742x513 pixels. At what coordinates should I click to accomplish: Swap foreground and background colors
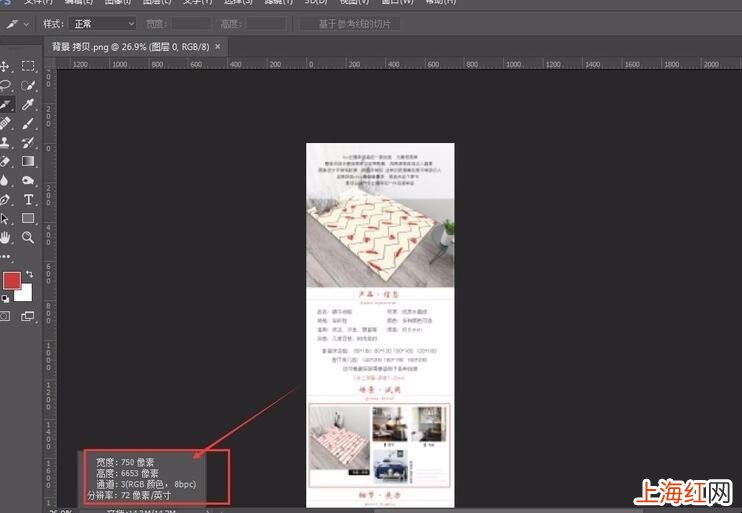coord(30,274)
